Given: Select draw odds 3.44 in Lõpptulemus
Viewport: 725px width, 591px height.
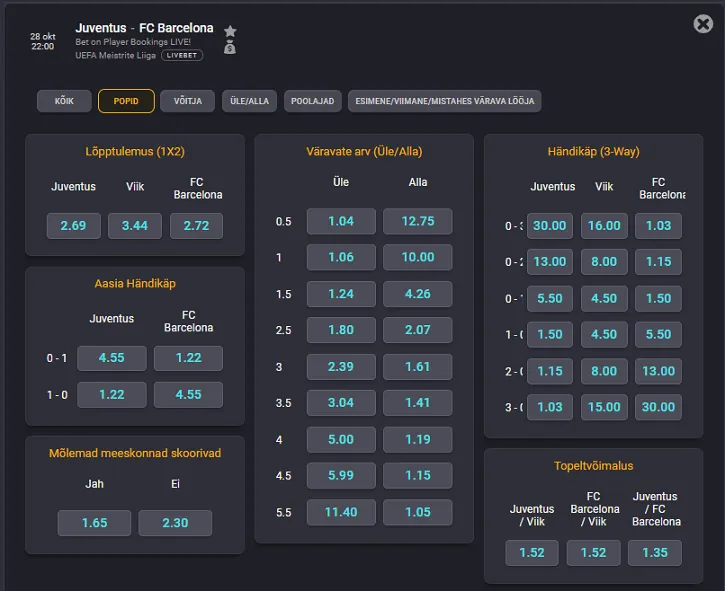Looking at the screenshot, I should 134,226.
